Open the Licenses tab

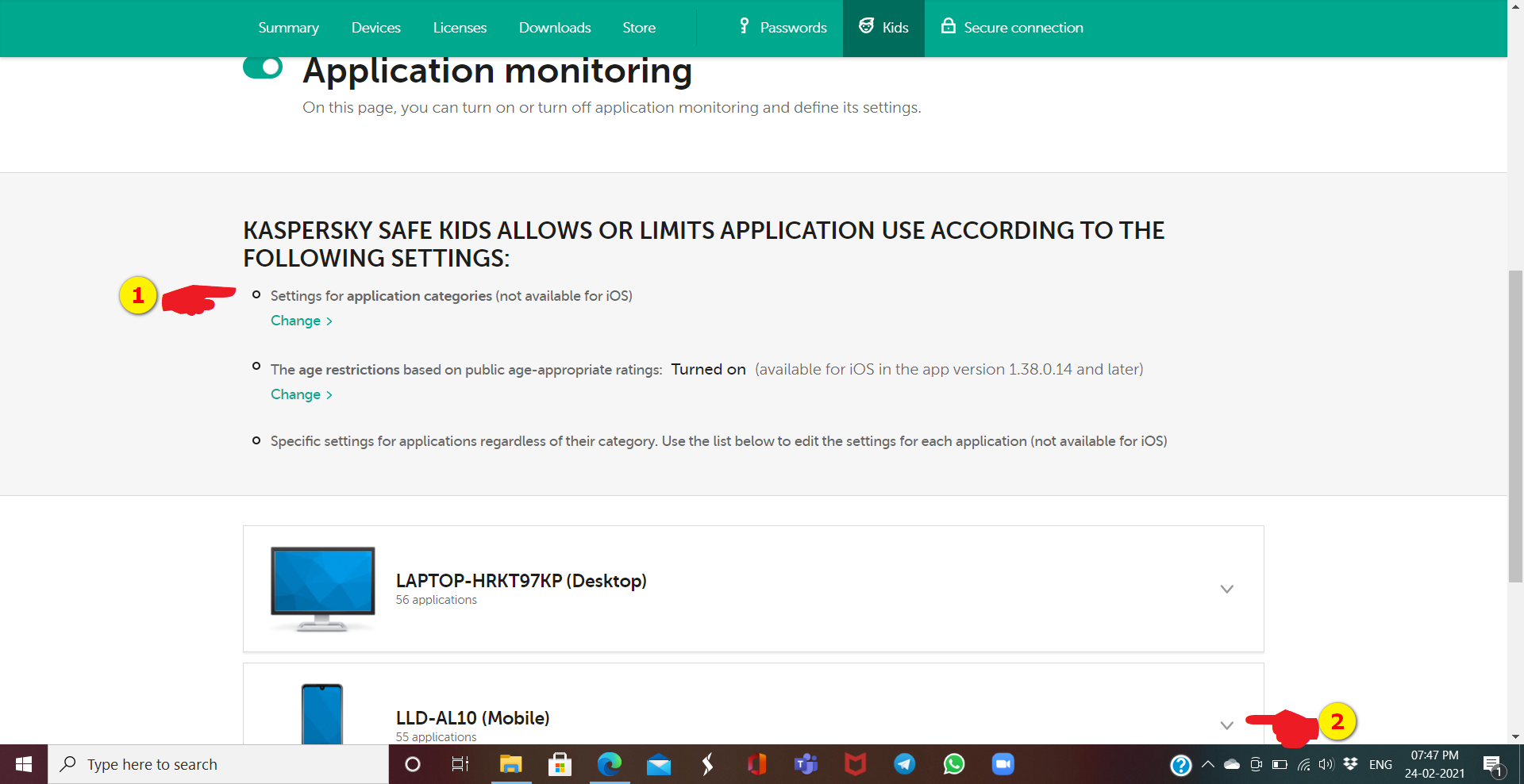[x=460, y=28]
